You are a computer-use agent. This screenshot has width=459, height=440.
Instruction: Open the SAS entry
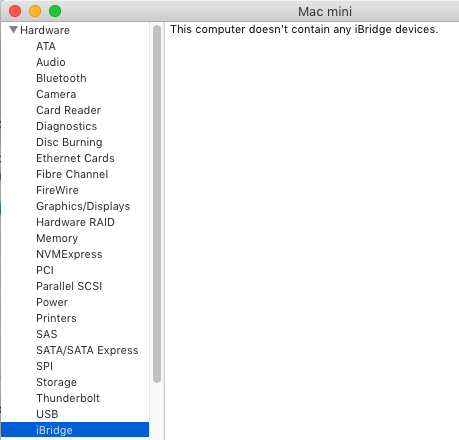[47, 334]
